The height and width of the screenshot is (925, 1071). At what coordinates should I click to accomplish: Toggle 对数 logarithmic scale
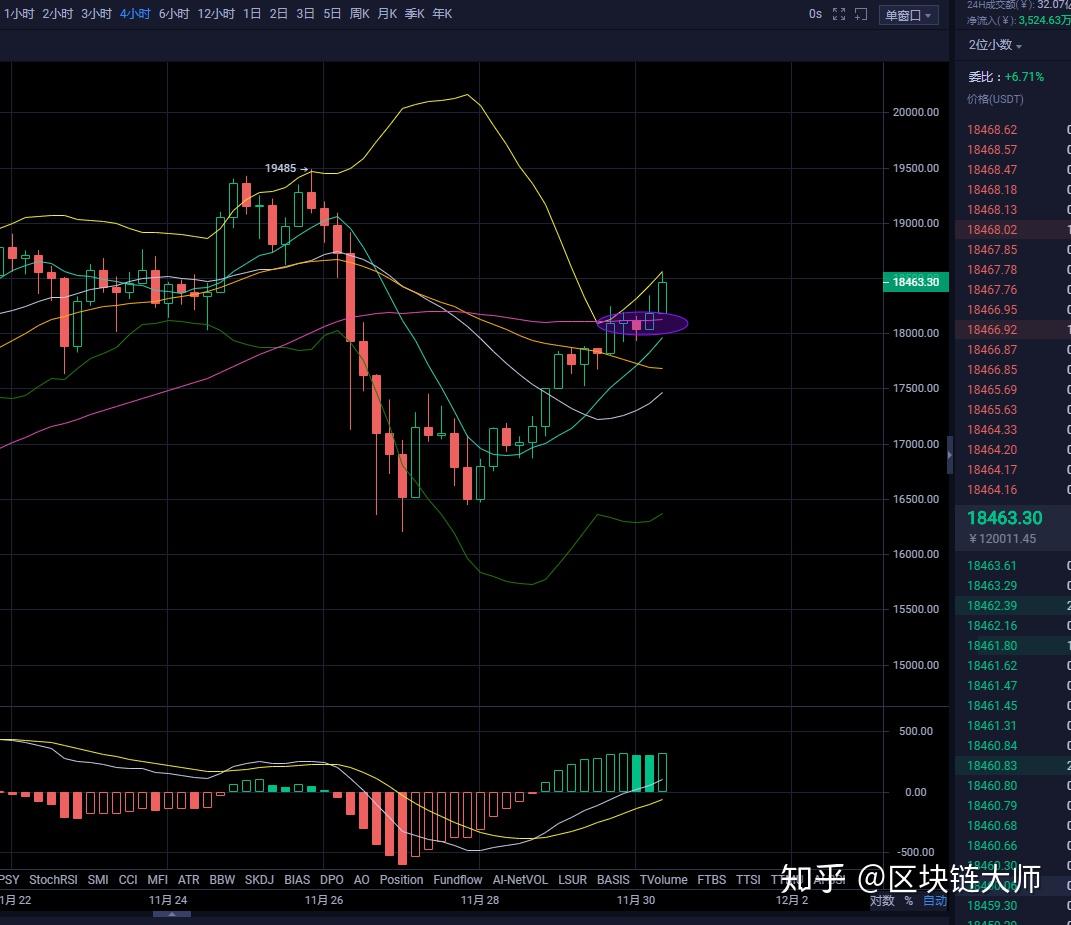tap(882, 900)
